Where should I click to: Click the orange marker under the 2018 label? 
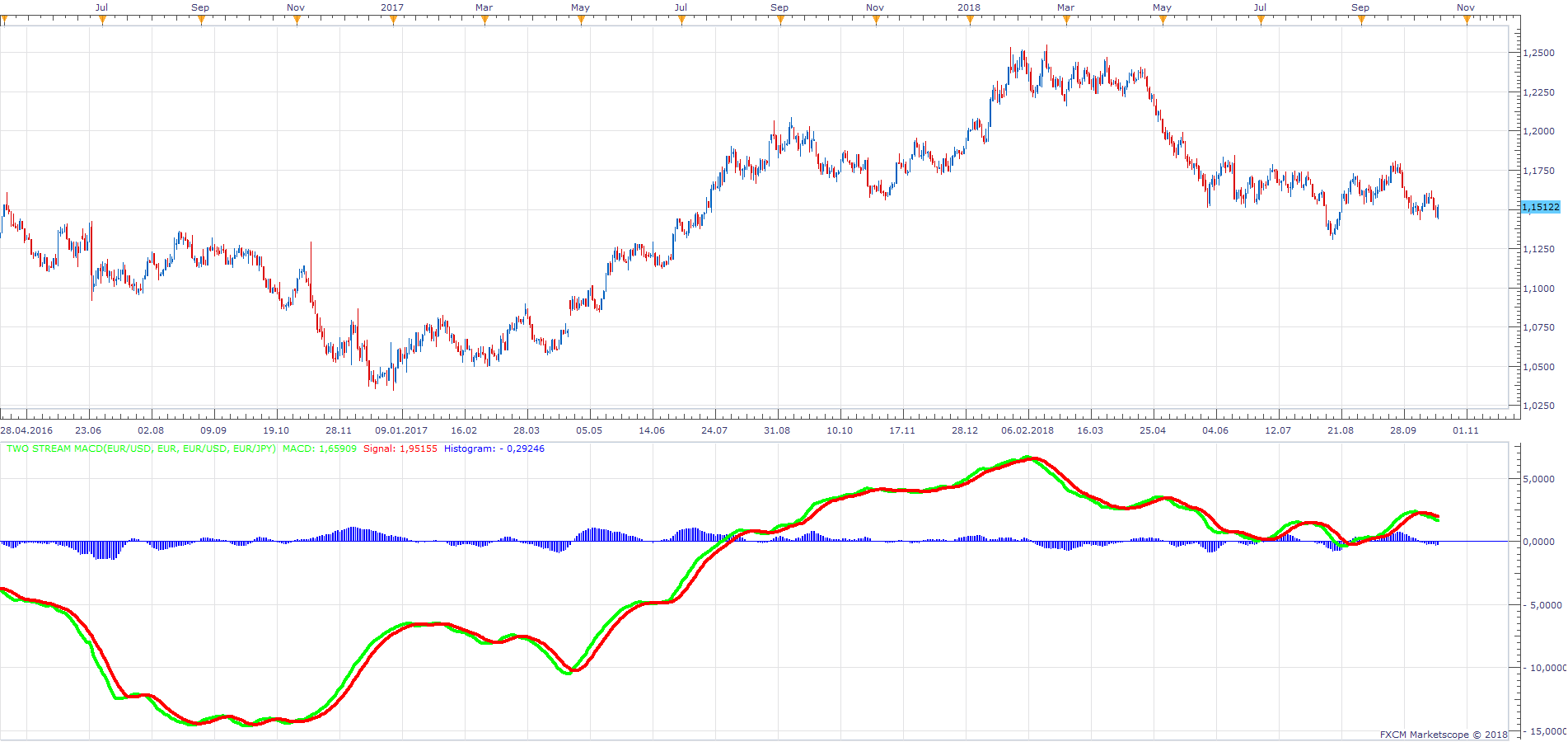(x=970, y=21)
